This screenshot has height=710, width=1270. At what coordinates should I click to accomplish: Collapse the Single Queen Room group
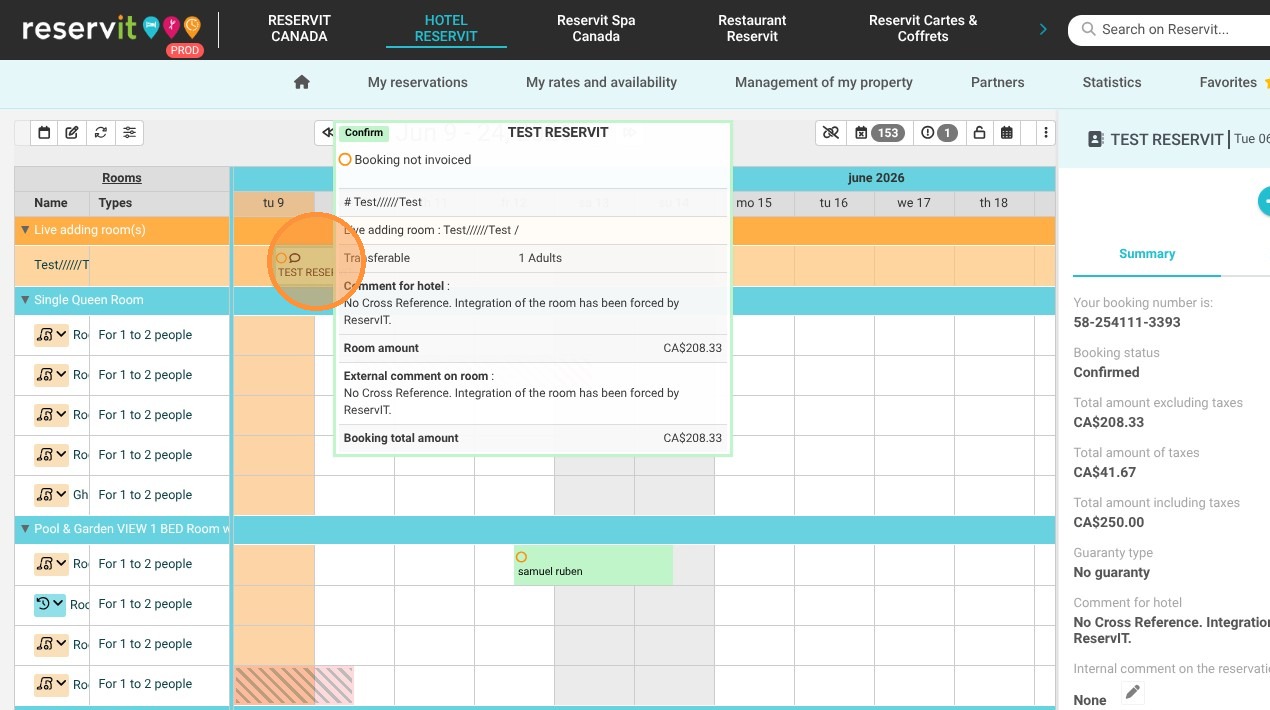click(25, 300)
